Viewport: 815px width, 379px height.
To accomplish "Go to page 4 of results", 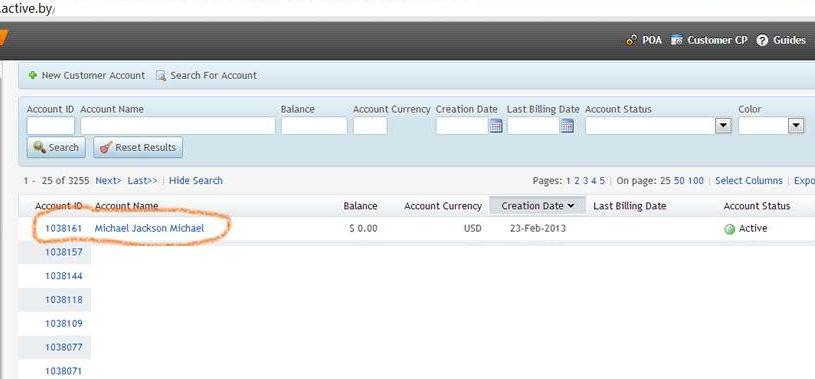I will 594,181.
